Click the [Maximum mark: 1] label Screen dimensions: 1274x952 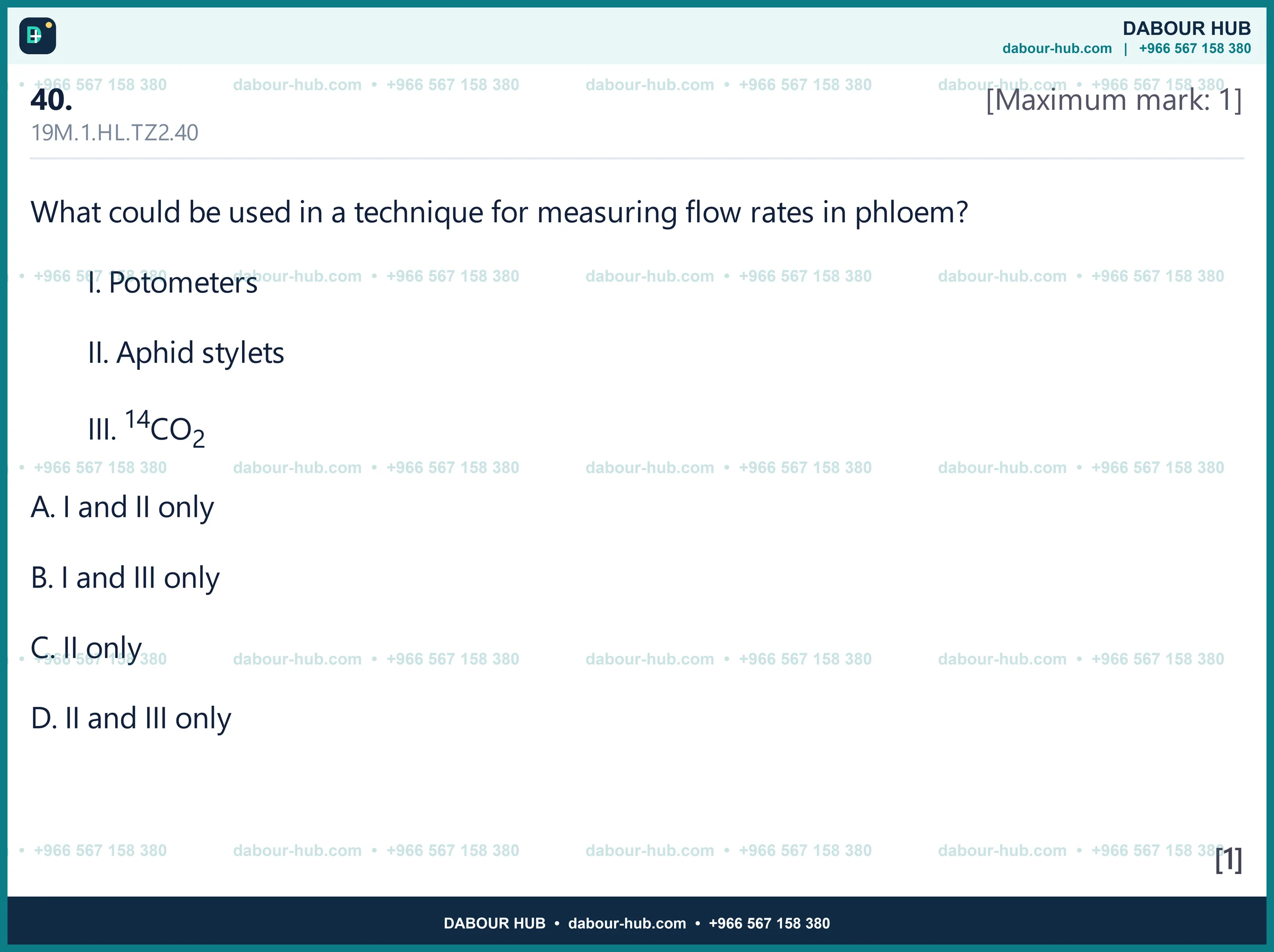click(1114, 100)
